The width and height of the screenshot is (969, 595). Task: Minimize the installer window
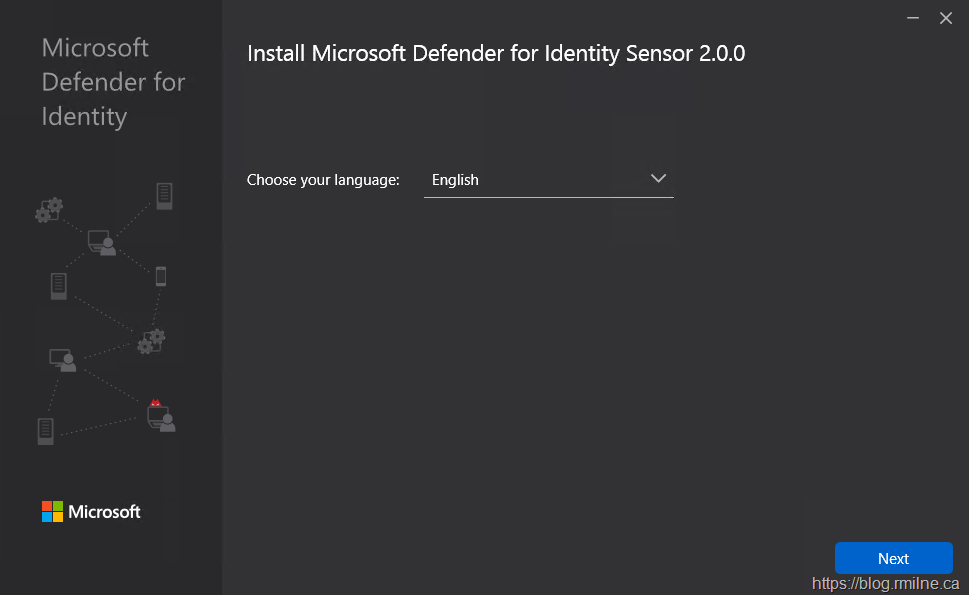[913, 18]
